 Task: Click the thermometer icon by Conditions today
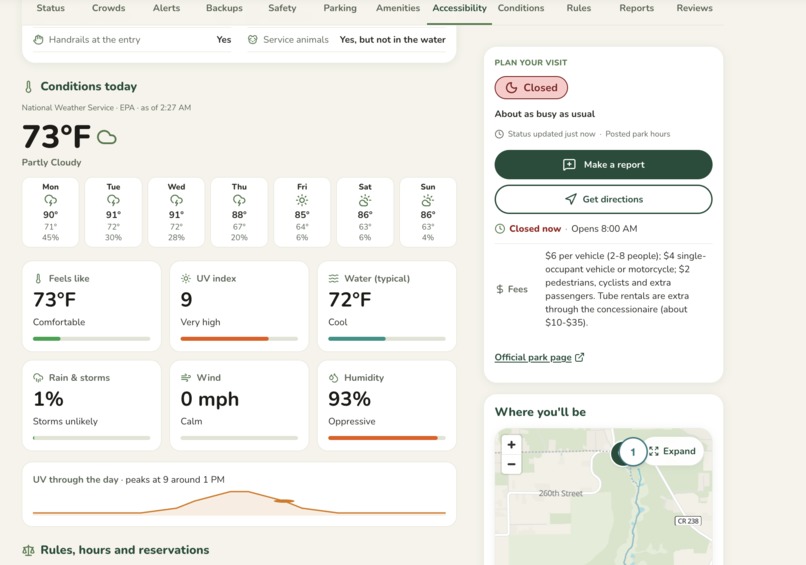tap(28, 87)
